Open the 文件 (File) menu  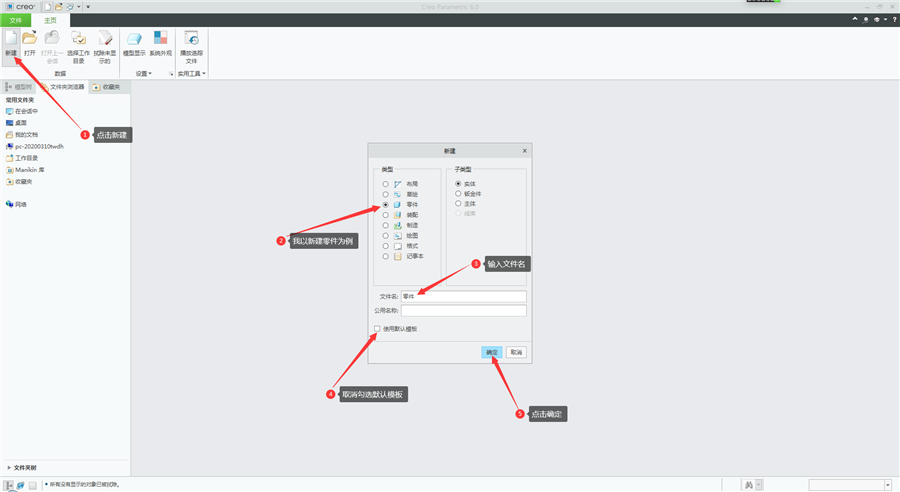[x=15, y=20]
